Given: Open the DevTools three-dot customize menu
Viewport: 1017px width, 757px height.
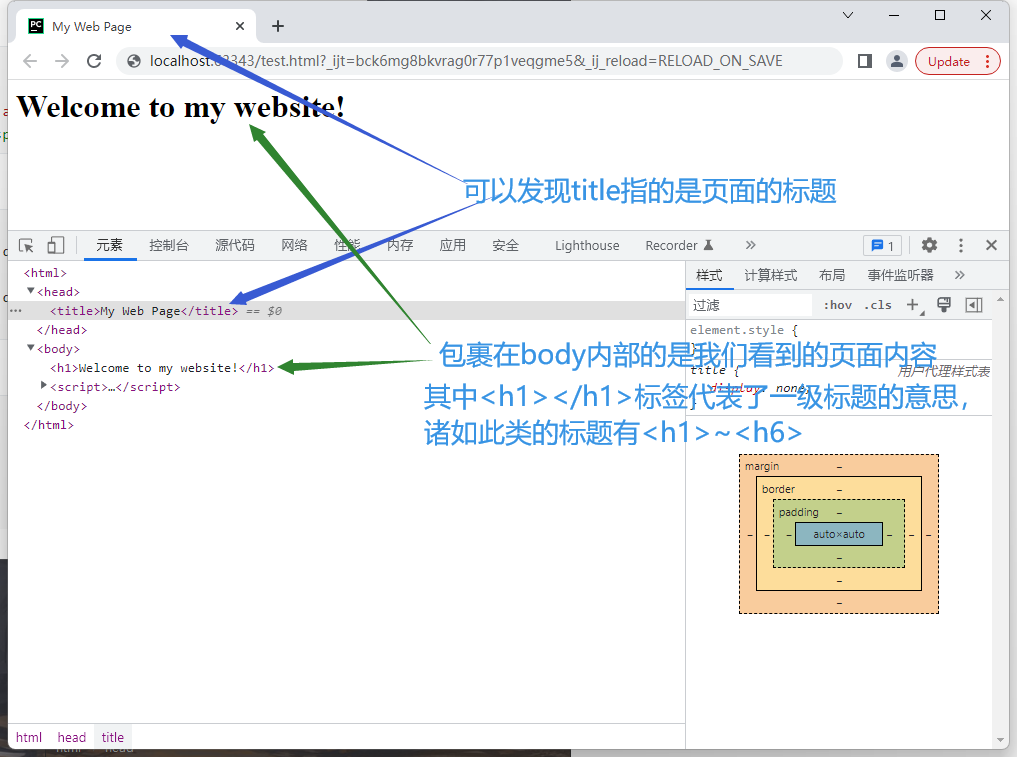Looking at the screenshot, I should (x=961, y=245).
